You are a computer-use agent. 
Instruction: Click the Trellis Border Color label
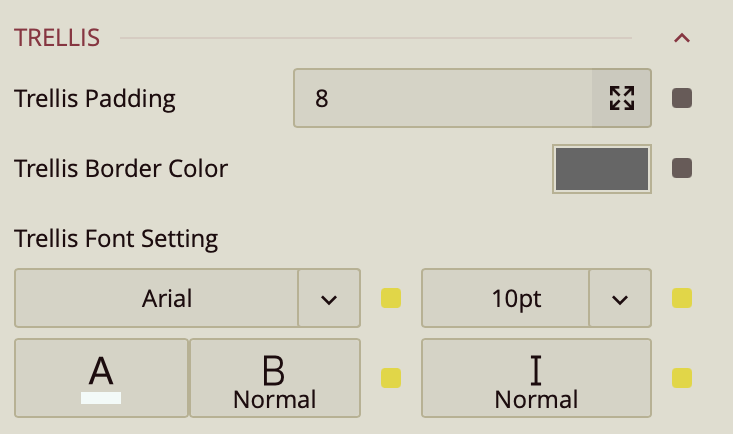121,168
